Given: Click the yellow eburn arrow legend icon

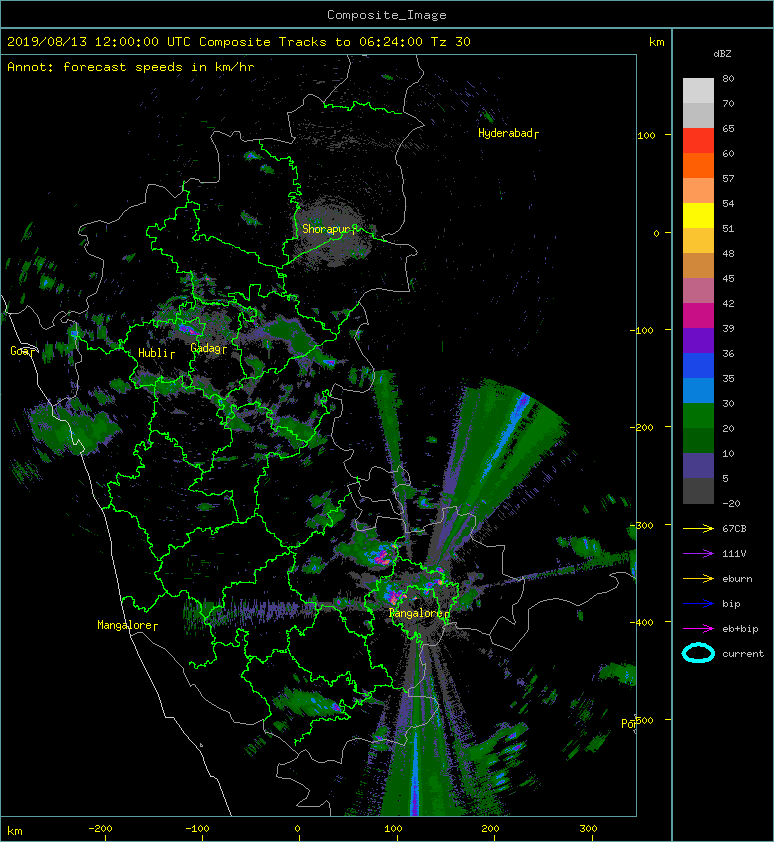Looking at the screenshot, I should [x=698, y=578].
